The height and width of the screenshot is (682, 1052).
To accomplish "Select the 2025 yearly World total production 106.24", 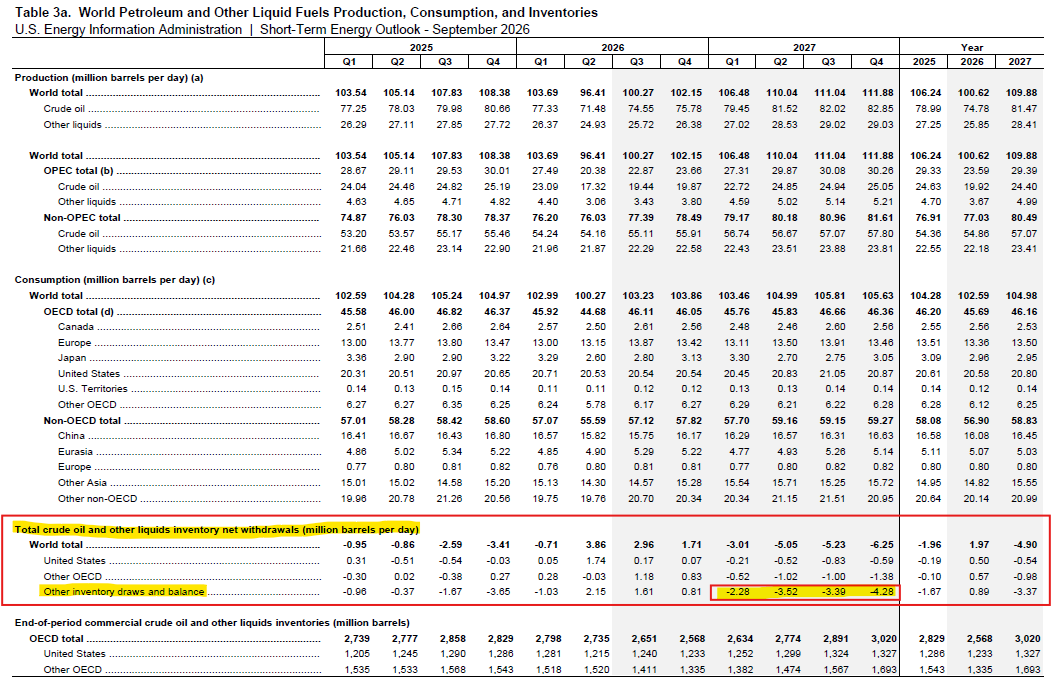I will (x=925, y=93).
